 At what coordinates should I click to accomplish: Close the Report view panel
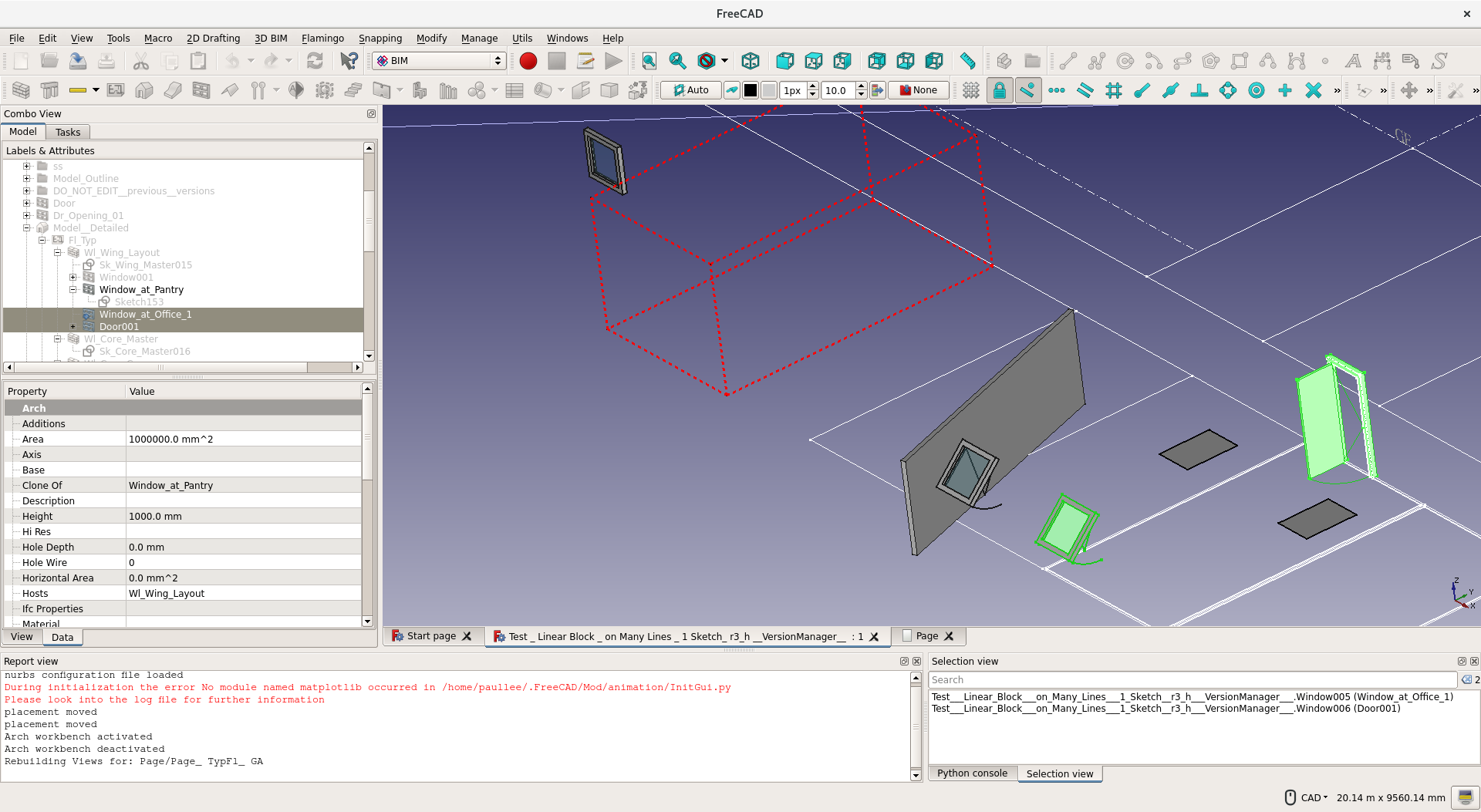tap(916, 661)
